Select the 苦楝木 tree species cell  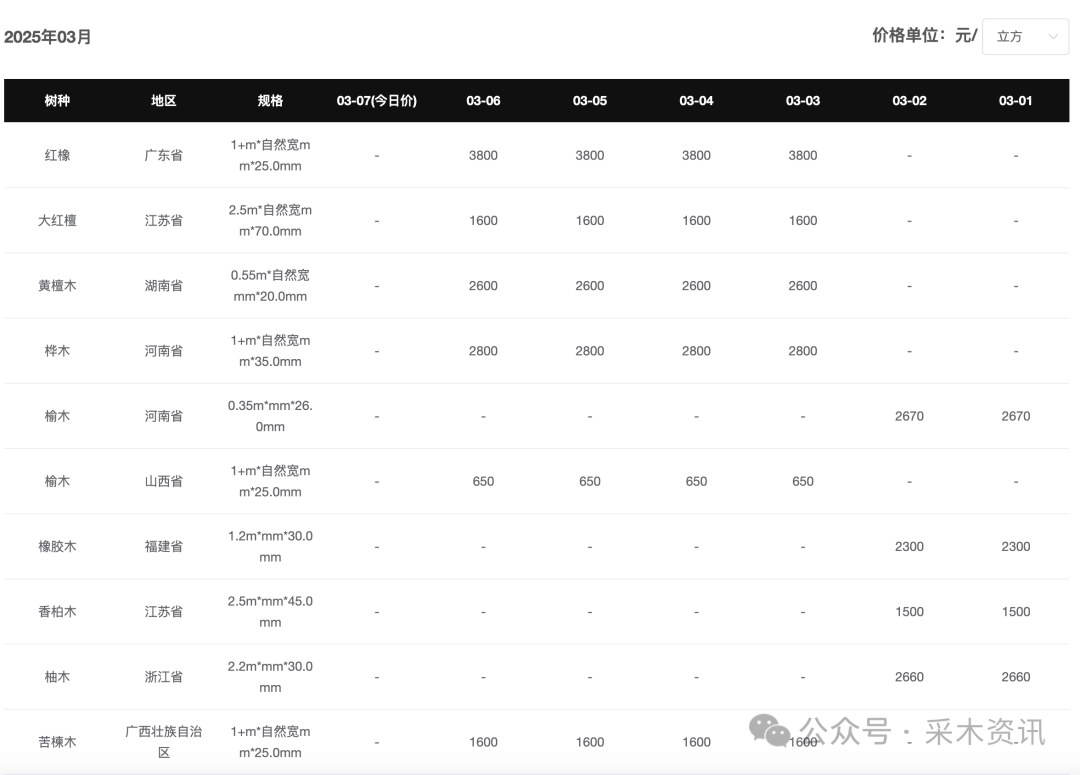(57, 742)
